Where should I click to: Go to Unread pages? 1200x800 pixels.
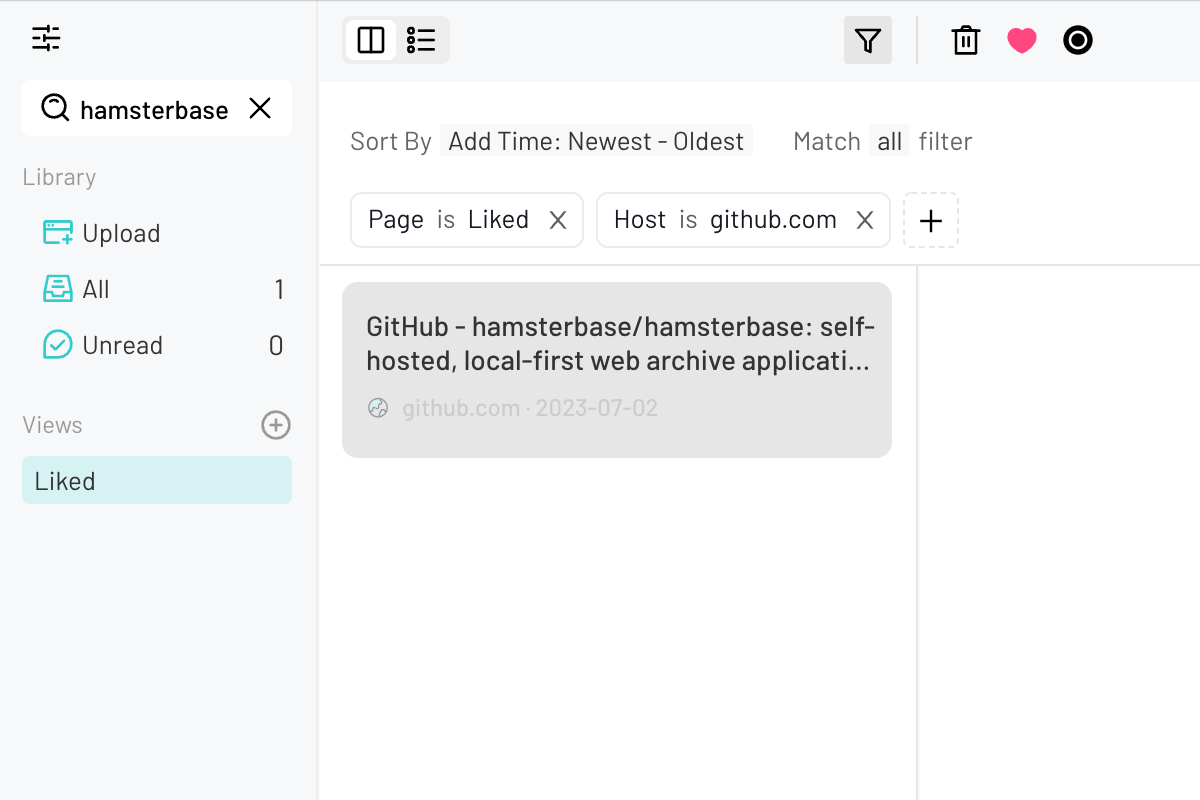coord(121,345)
